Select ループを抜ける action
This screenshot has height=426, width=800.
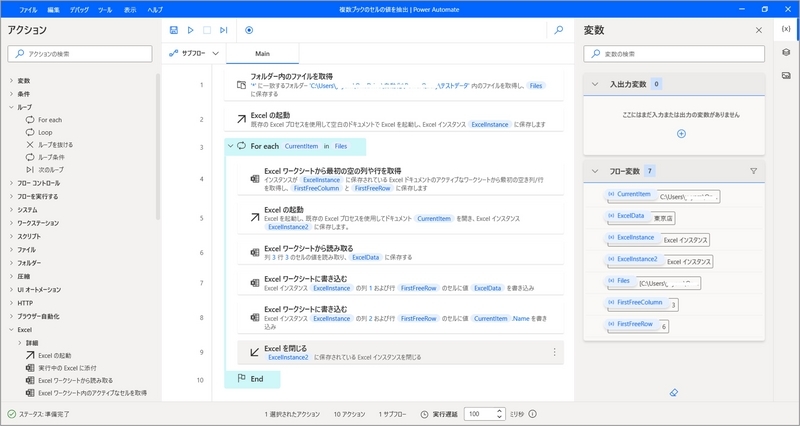pyautogui.click(x=49, y=144)
